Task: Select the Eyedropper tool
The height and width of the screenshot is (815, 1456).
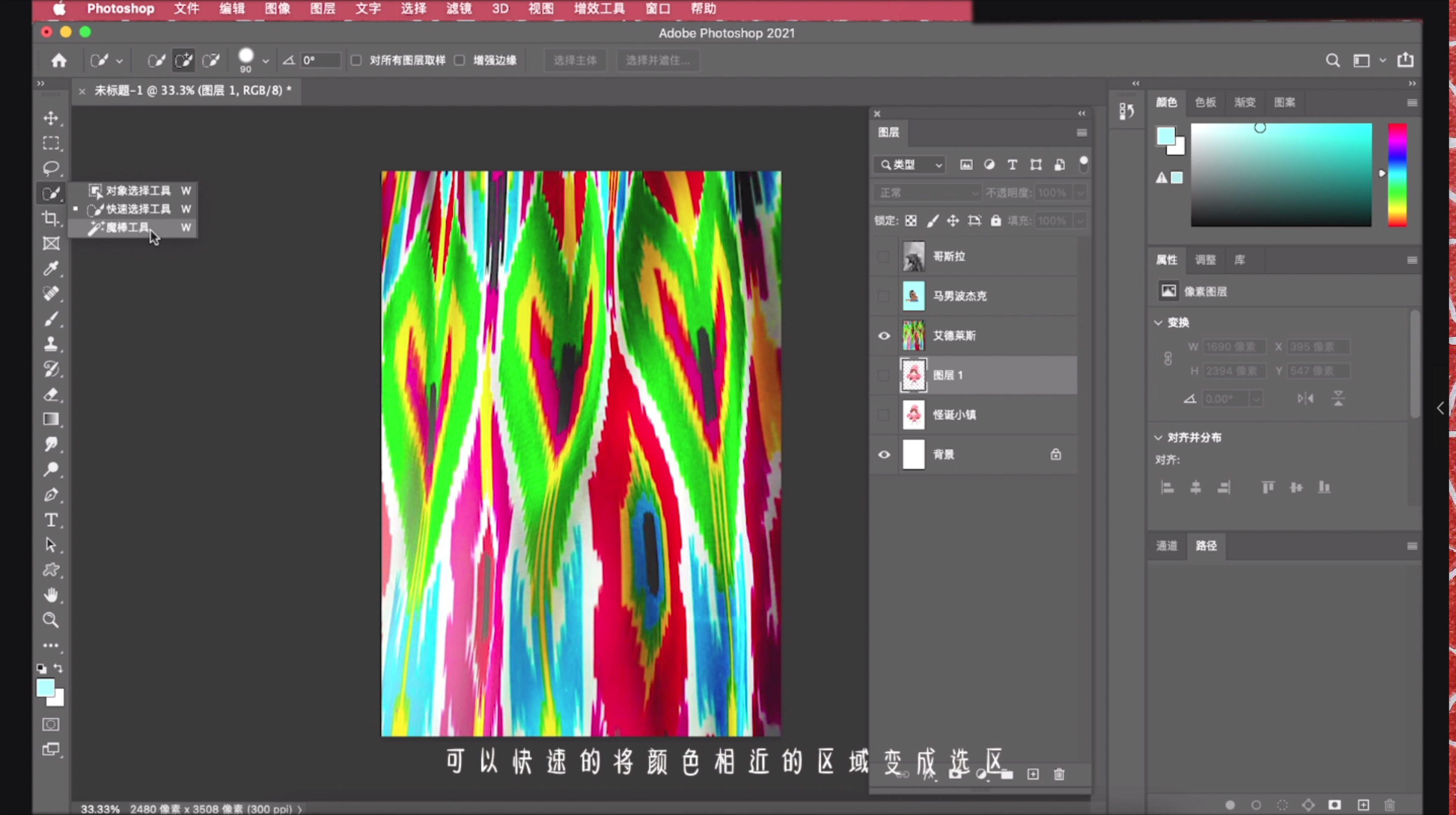Action: (x=51, y=268)
